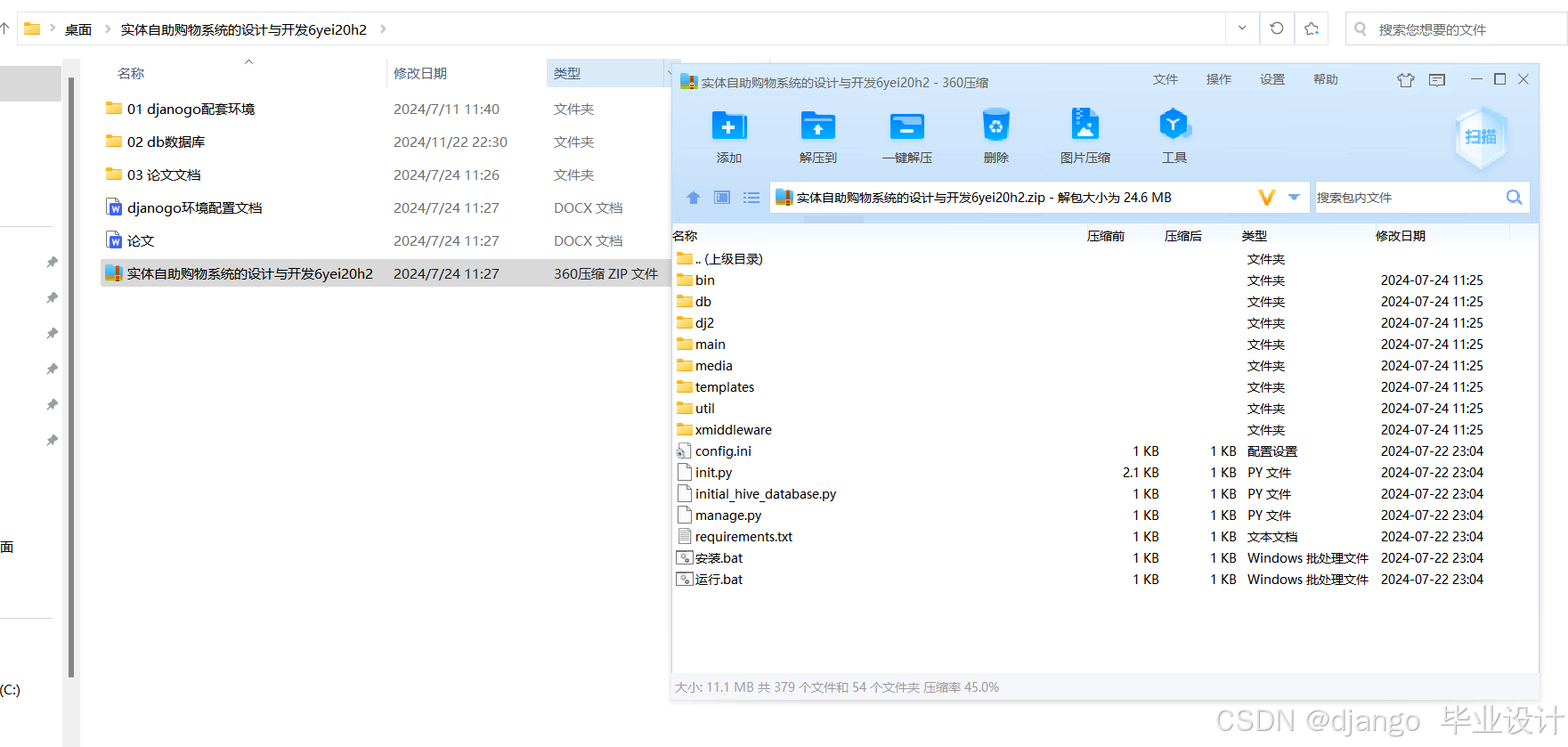Expand the Explorer address history dropdown
The height and width of the screenshot is (747, 1568).
pyautogui.click(x=1242, y=28)
